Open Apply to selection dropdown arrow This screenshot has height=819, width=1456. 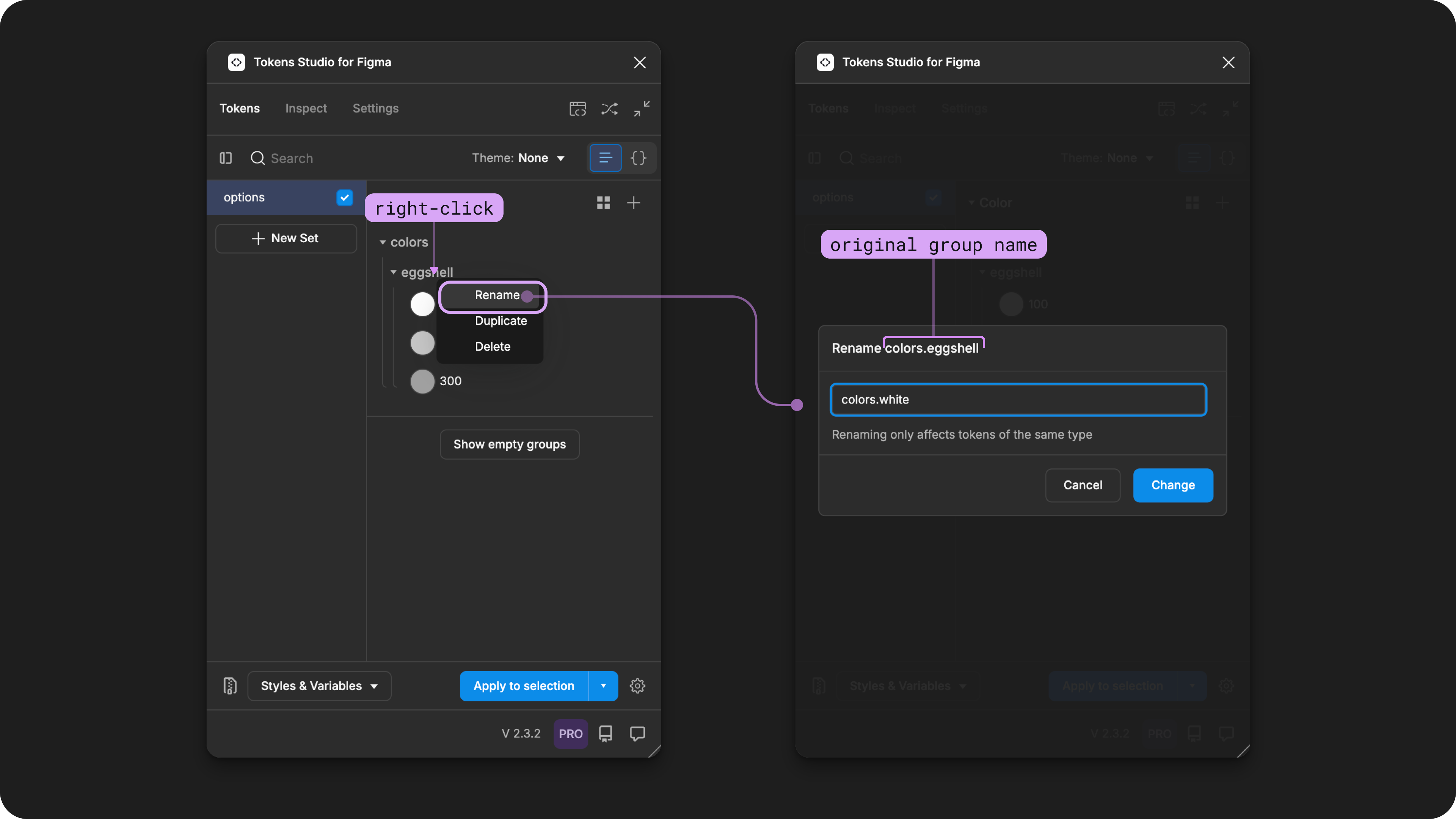pyautogui.click(x=604, y=686)
